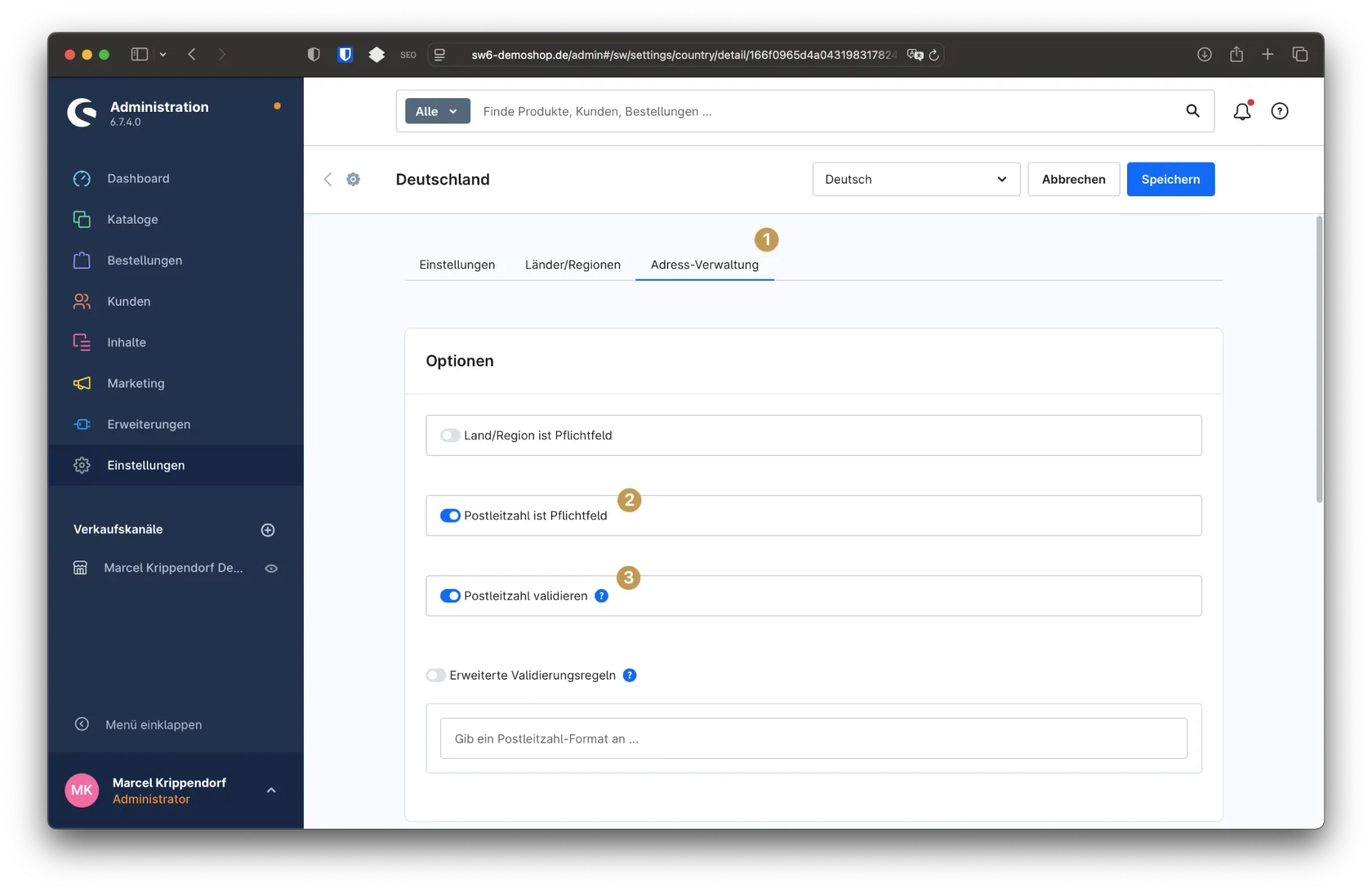Open the Dashboard from the sidebar
The image size is (1372, 892).
[138, 178]
